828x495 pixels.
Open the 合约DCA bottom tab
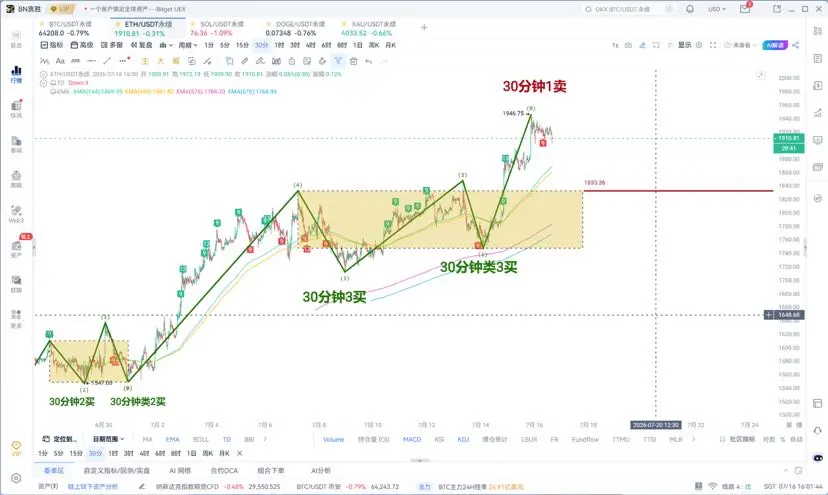click(x=224, y=471)
